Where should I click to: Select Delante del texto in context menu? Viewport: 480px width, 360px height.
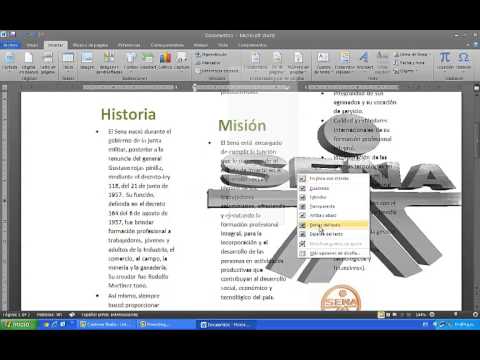coord(333,234)
